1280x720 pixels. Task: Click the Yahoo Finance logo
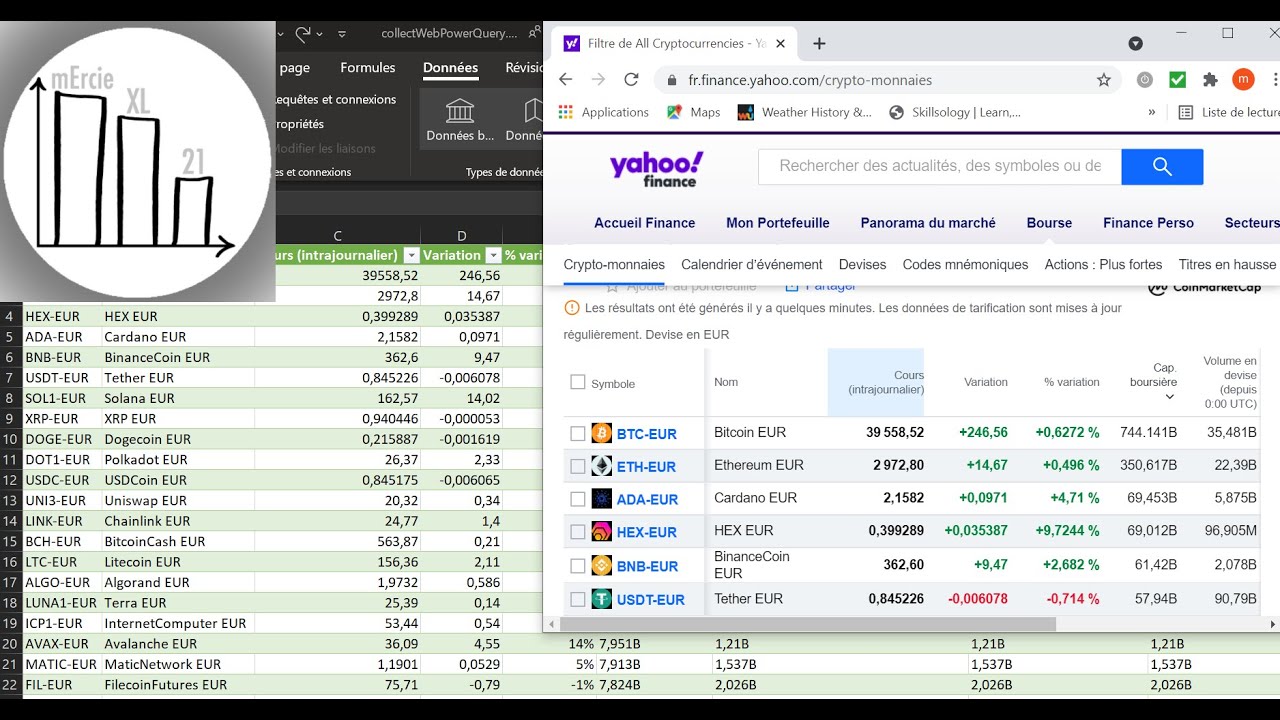[656, 169]
